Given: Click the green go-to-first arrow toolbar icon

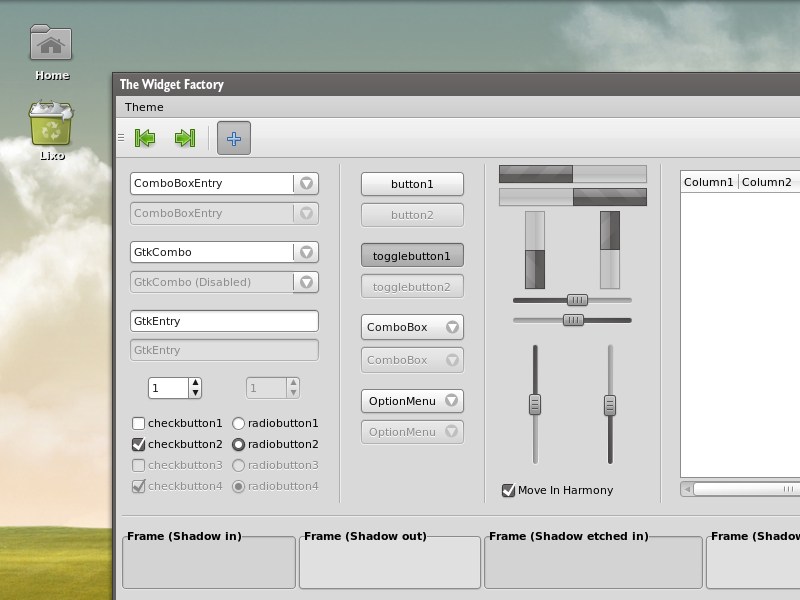Looking at the screenshot, I should (145, 138).
